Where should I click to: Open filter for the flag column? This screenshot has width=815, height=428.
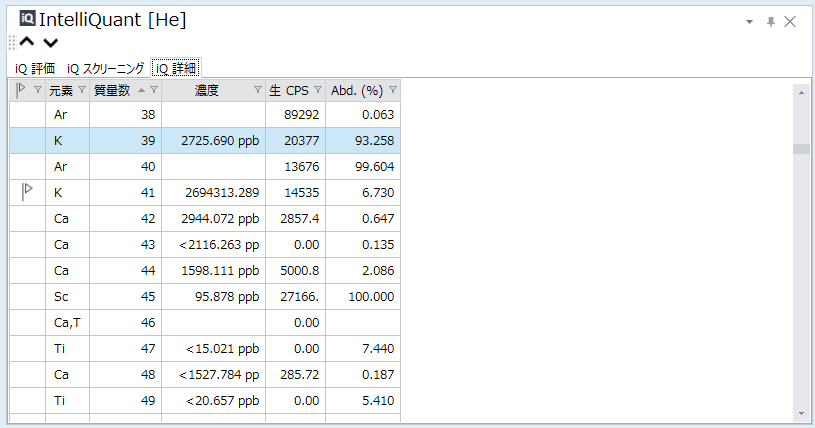(x=37, y=90)
